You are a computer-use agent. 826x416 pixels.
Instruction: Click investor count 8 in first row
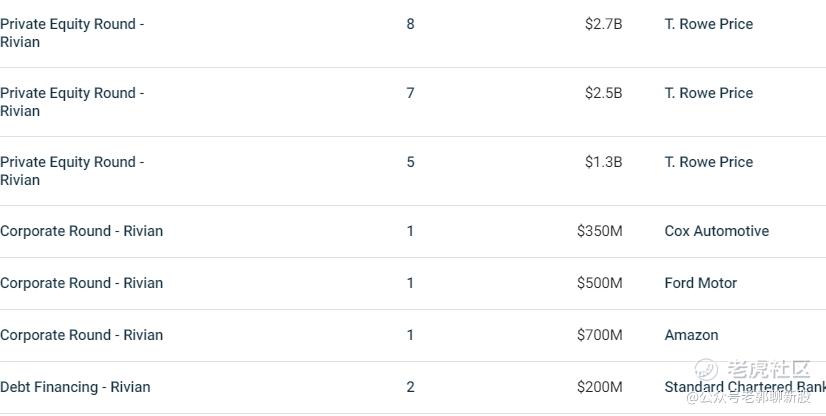(x=410, y=24)
